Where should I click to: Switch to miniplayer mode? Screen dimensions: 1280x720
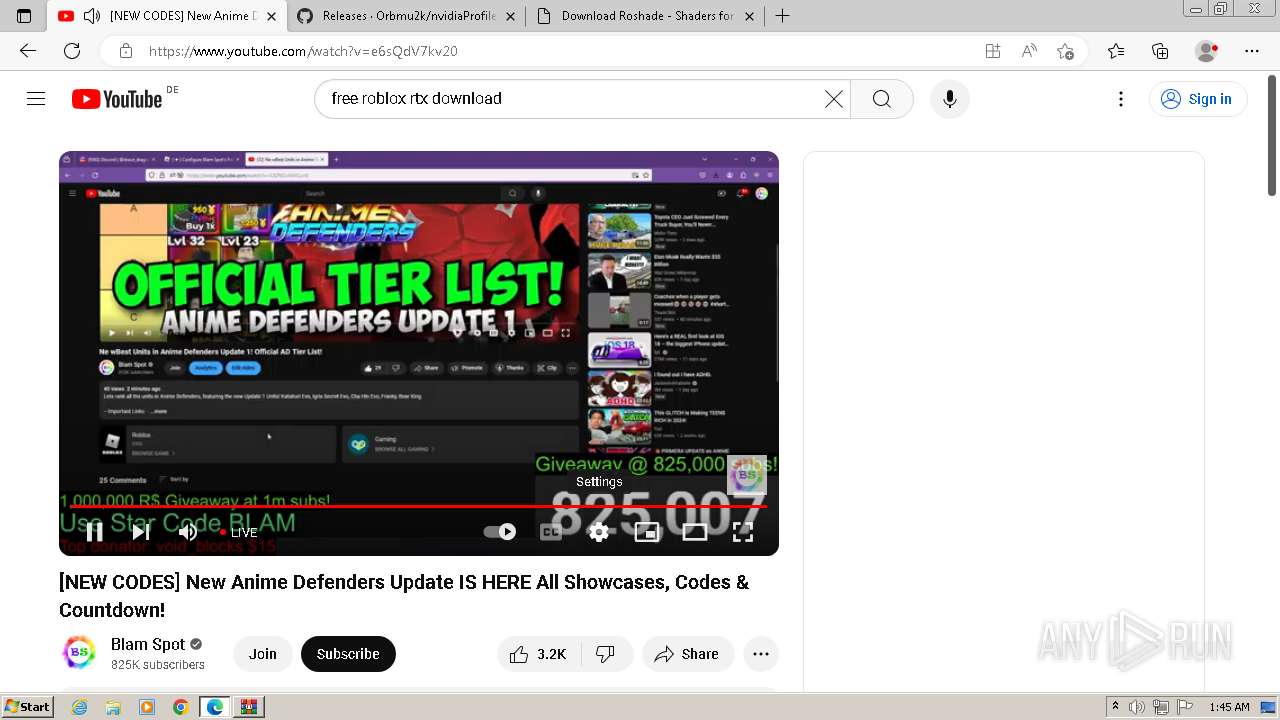click(647, 532)
